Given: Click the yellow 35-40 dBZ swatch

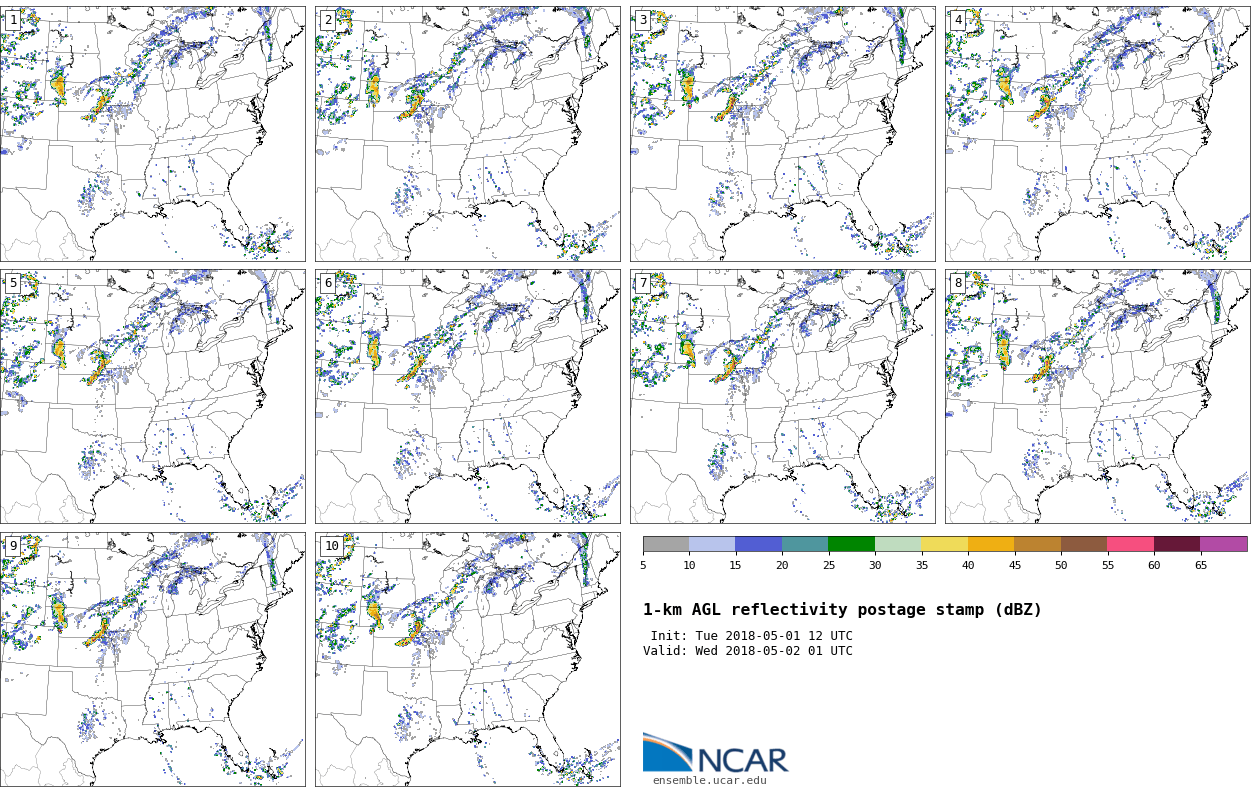Looking at the screenshot, I should 944,544.
